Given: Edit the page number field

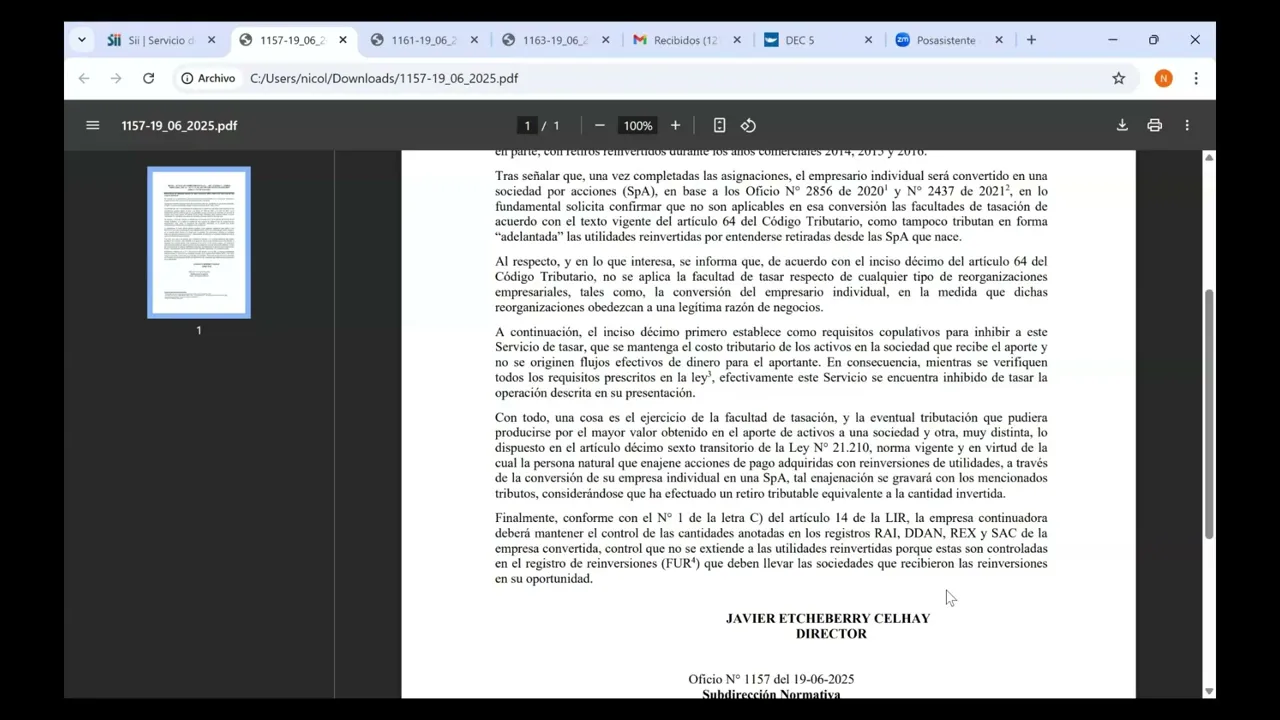Looking at the screenshot, I should [527, 125].
